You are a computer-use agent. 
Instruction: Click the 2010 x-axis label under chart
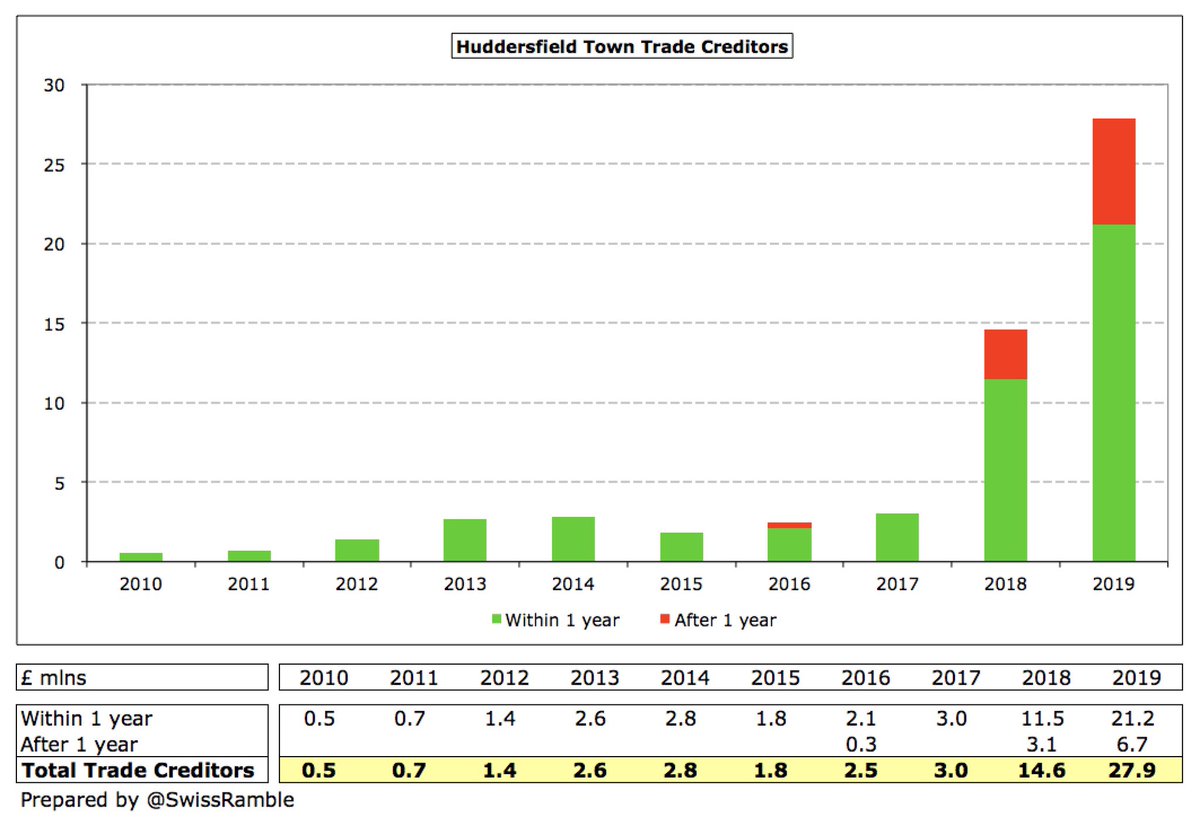[x=141, y=583]
